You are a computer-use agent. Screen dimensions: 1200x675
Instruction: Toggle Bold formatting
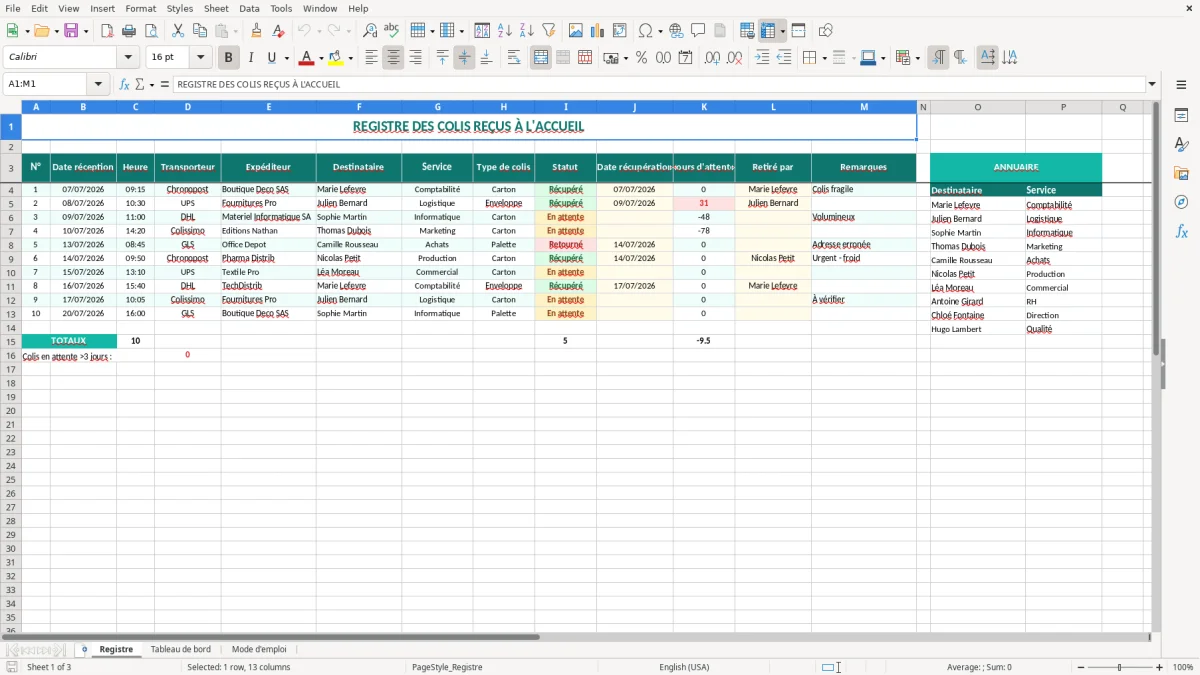pyautogui.click(x=229, y=58)
